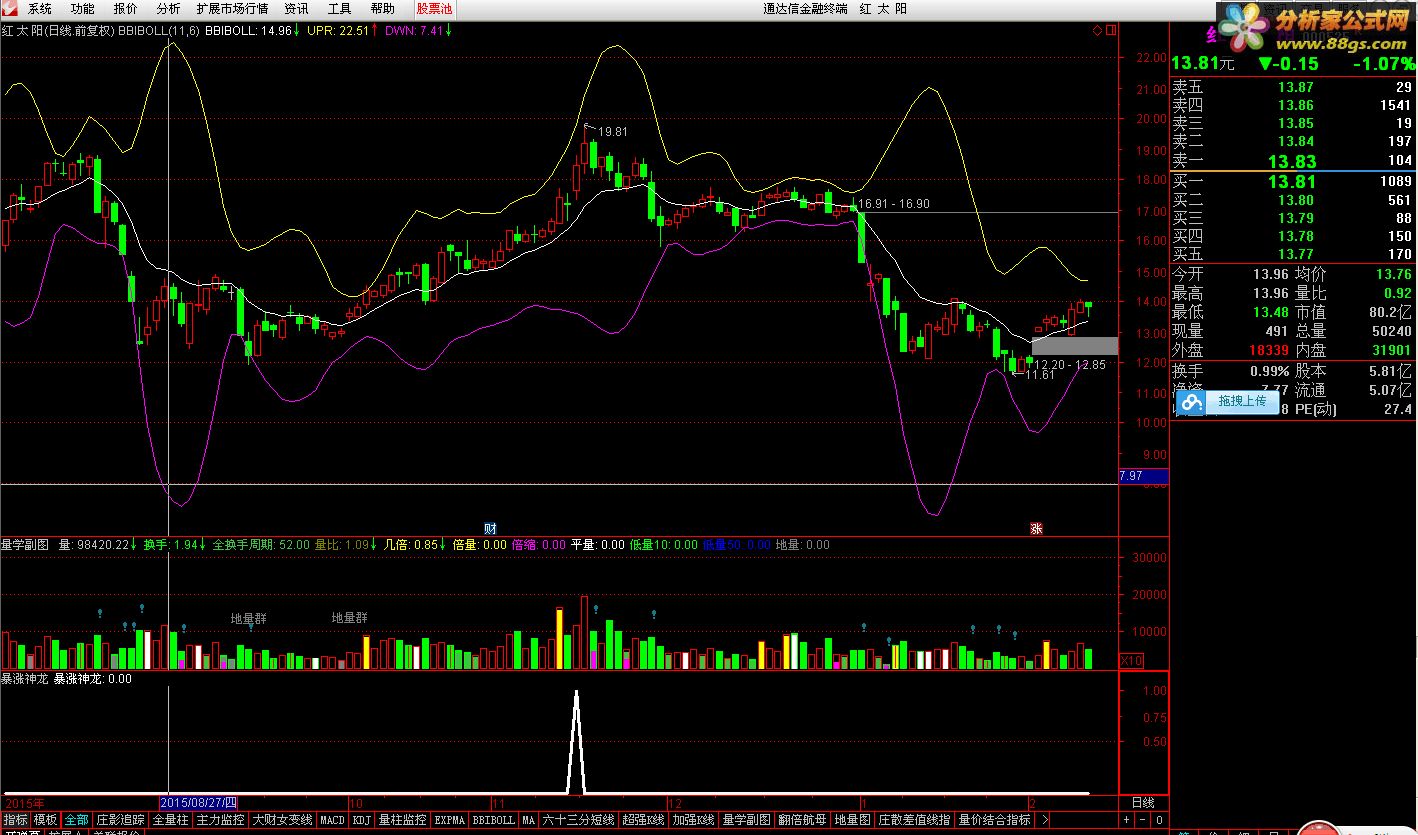Switch to the 六十三分短线 indicator tab
Viewport: 1418px width, 835px height.
click(x=578, y=819)
